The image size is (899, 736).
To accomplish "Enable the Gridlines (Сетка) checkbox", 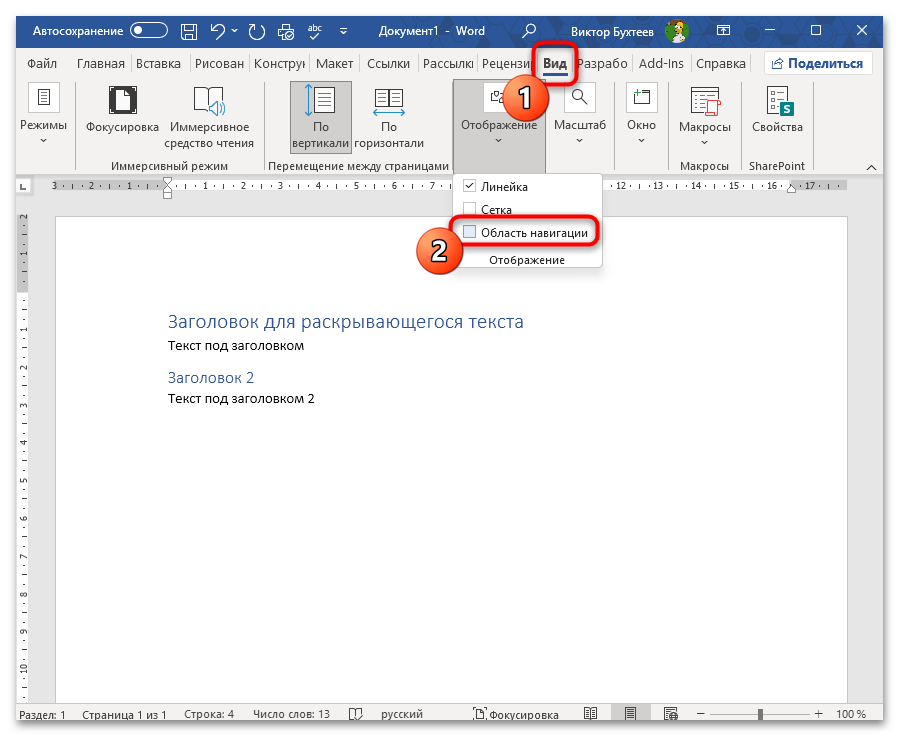I will pos(470,210).
